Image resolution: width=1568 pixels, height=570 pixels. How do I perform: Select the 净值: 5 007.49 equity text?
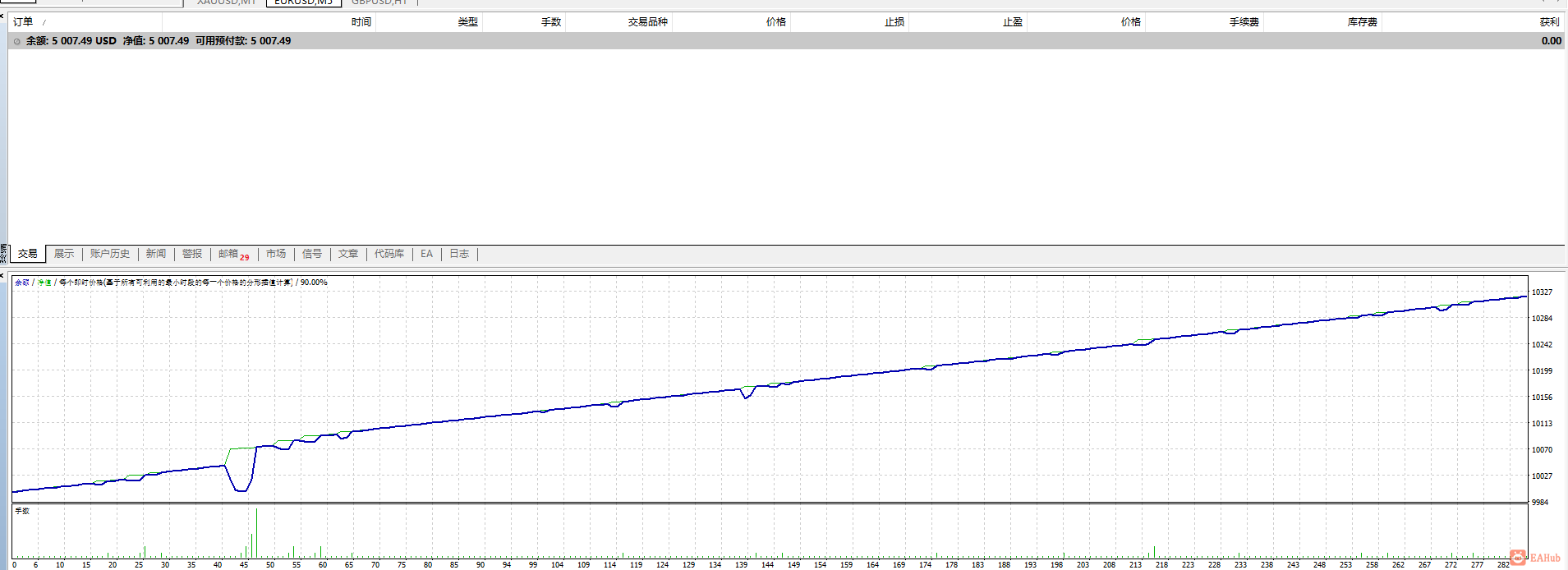pyautogui.click(x=156, y=41)
